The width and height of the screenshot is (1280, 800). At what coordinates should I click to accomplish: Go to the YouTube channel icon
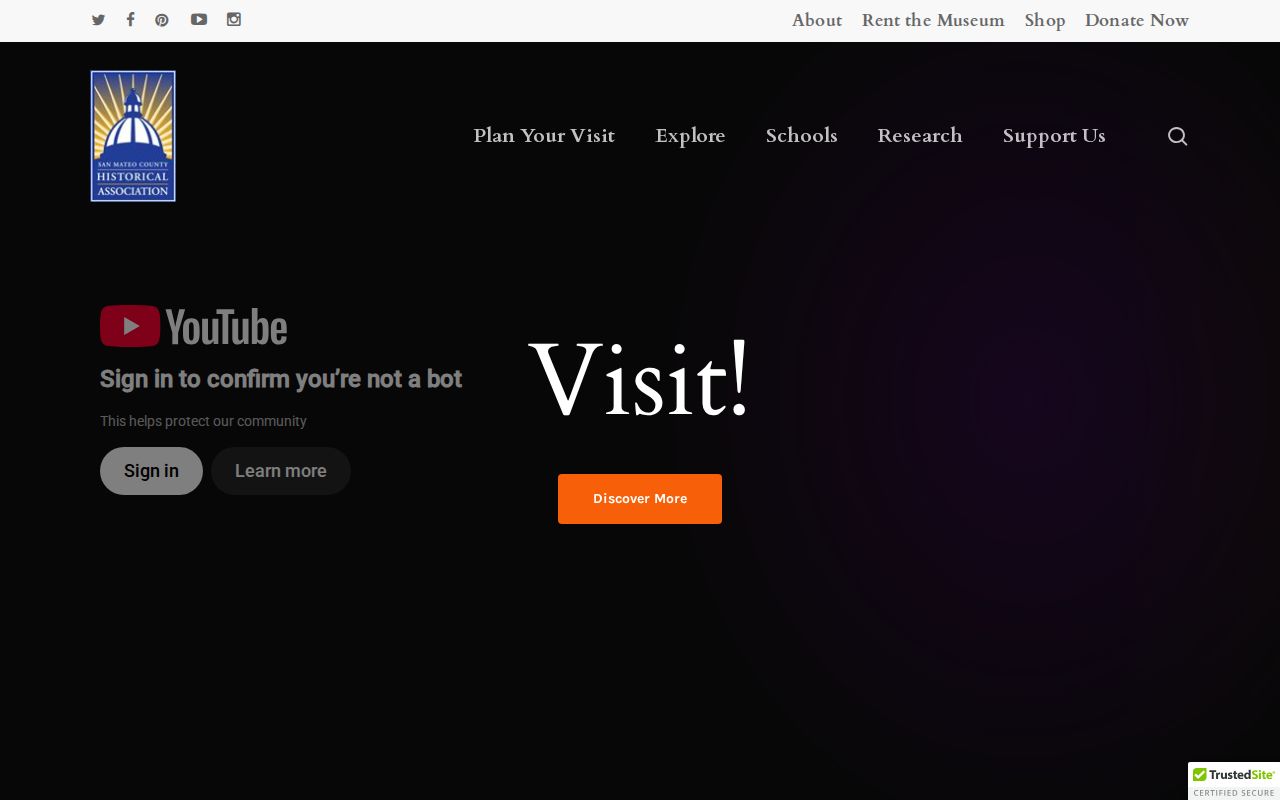[x=199, y=20]
